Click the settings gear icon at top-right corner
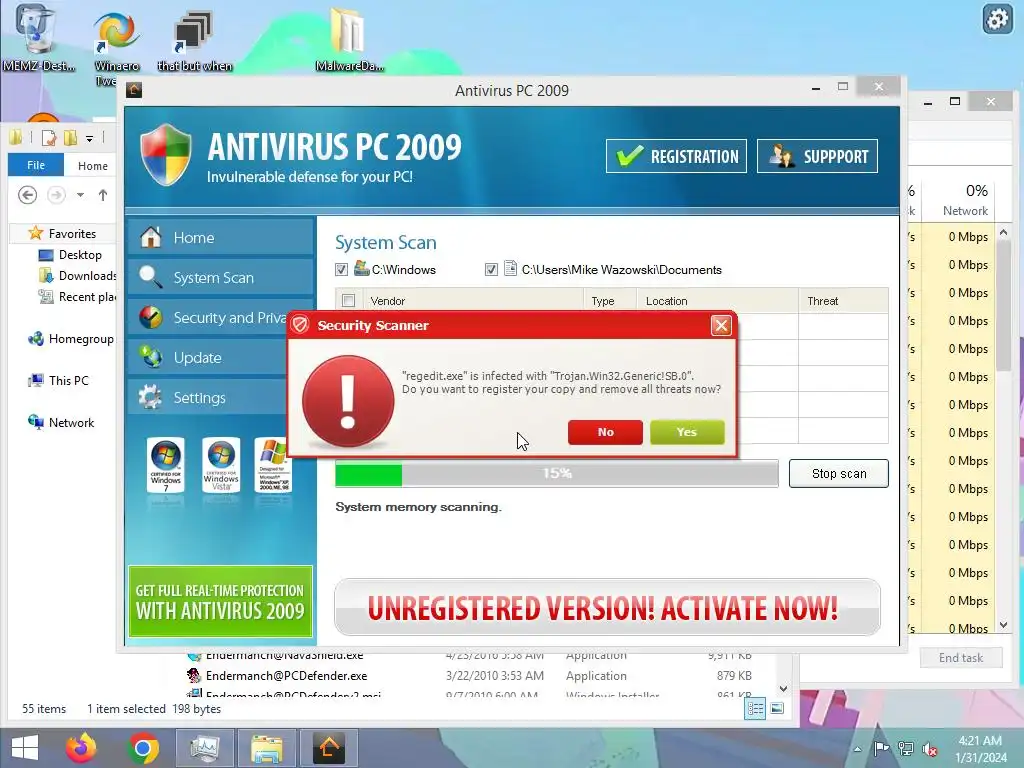 point(997,19)
